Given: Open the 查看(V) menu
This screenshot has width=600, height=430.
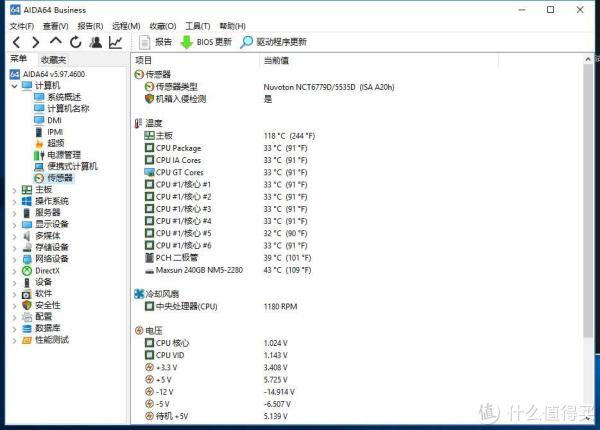Looking at the screenshot, I should (x=55, y=26).
